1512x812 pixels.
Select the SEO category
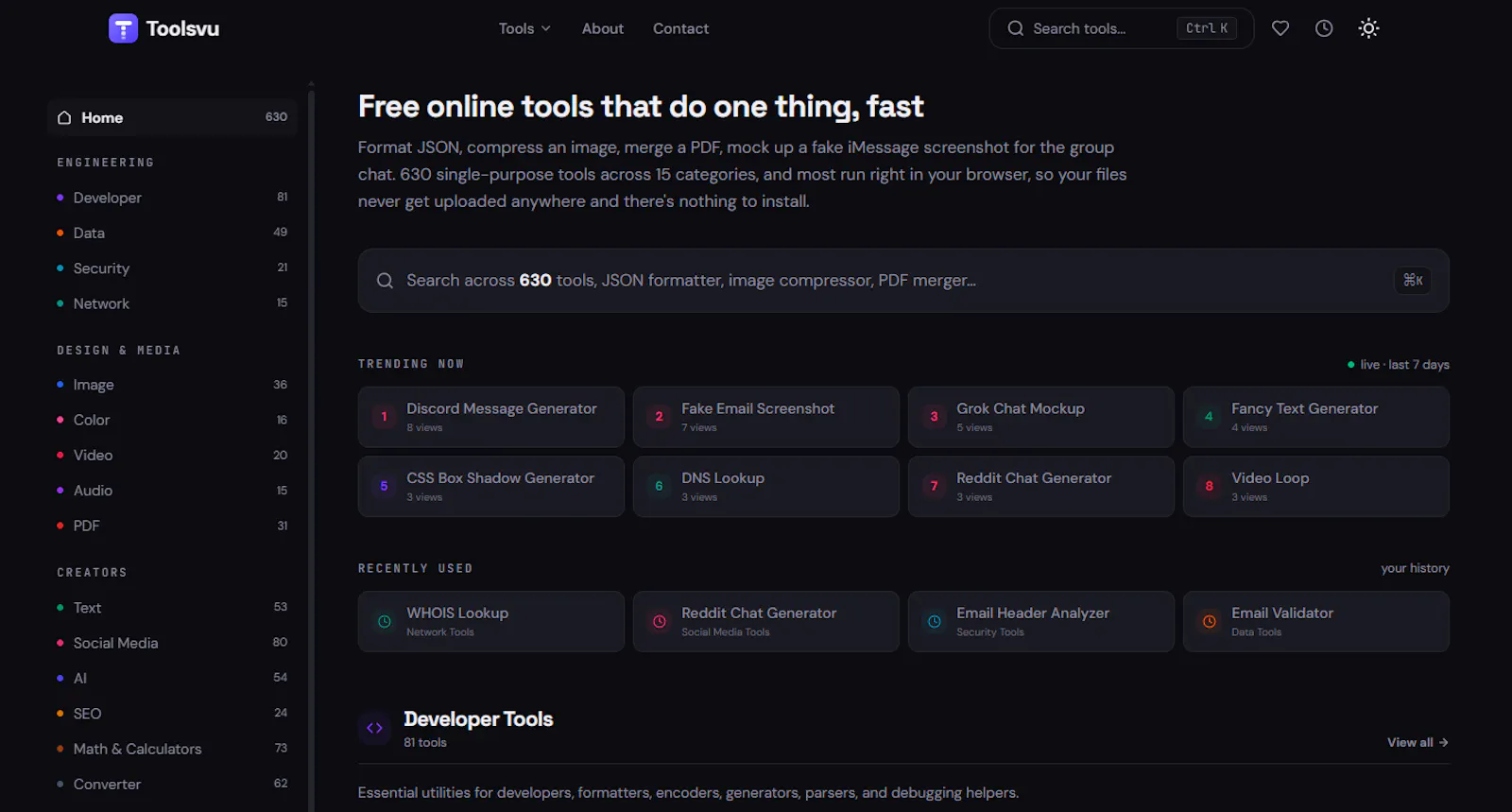172,714
